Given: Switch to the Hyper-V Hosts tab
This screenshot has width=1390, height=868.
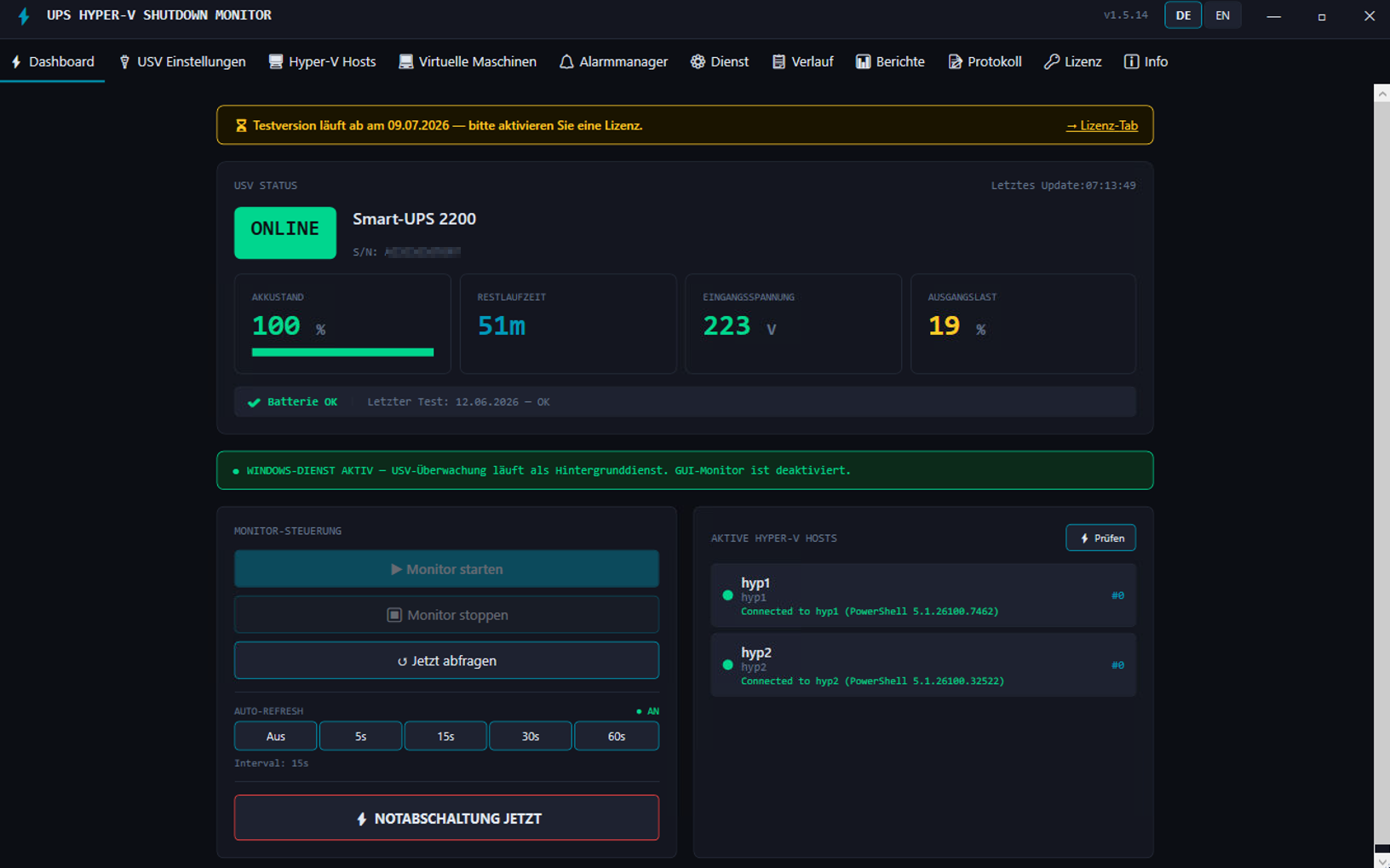Looking at the screenshot, I should pos(322,61).
